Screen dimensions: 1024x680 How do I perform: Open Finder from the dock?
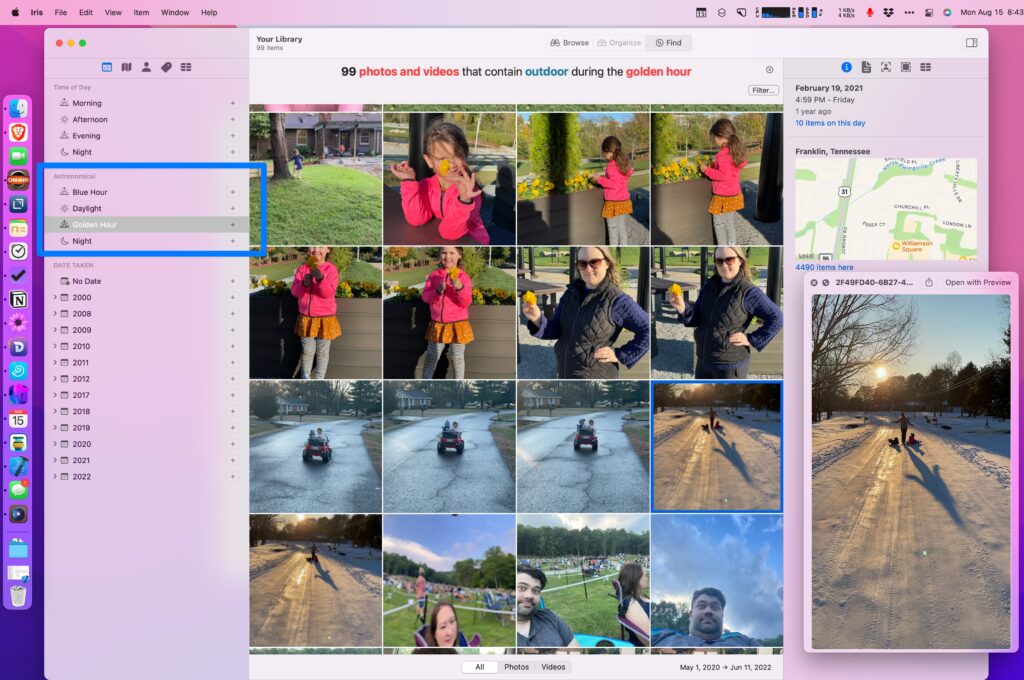pyautogui.click(x=18, y=108)
